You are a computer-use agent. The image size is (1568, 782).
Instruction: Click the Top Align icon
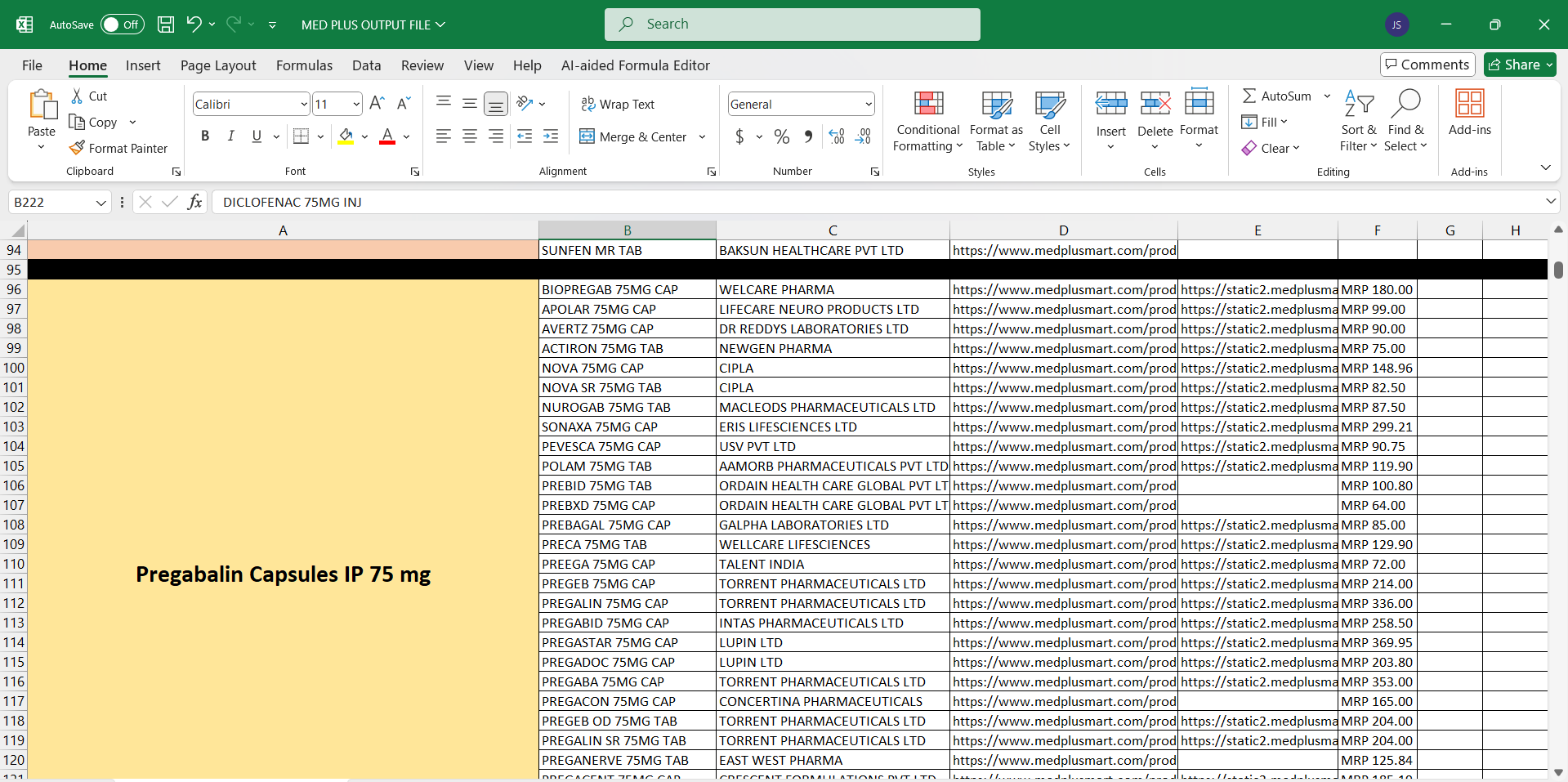(x=444, y=103)
